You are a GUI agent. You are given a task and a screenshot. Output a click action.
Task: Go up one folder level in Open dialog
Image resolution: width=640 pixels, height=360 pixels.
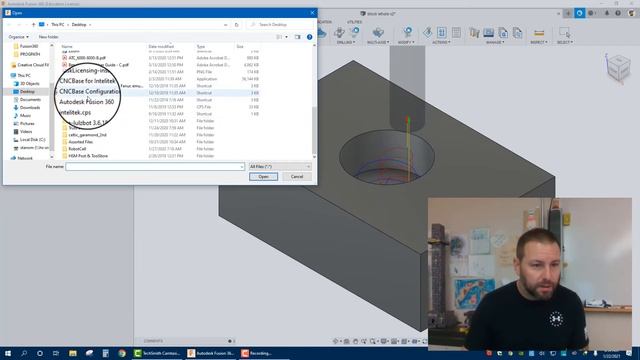point(33,25)
